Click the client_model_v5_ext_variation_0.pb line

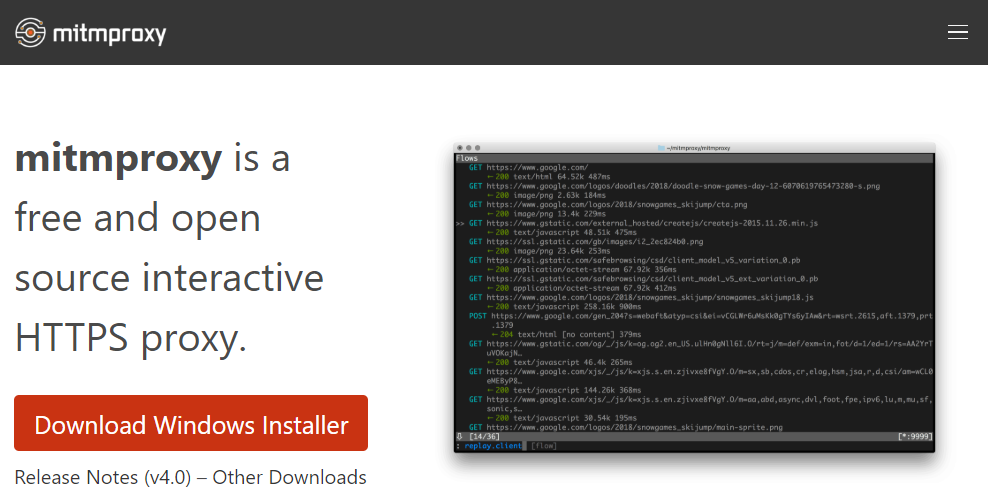click(643, 278)
